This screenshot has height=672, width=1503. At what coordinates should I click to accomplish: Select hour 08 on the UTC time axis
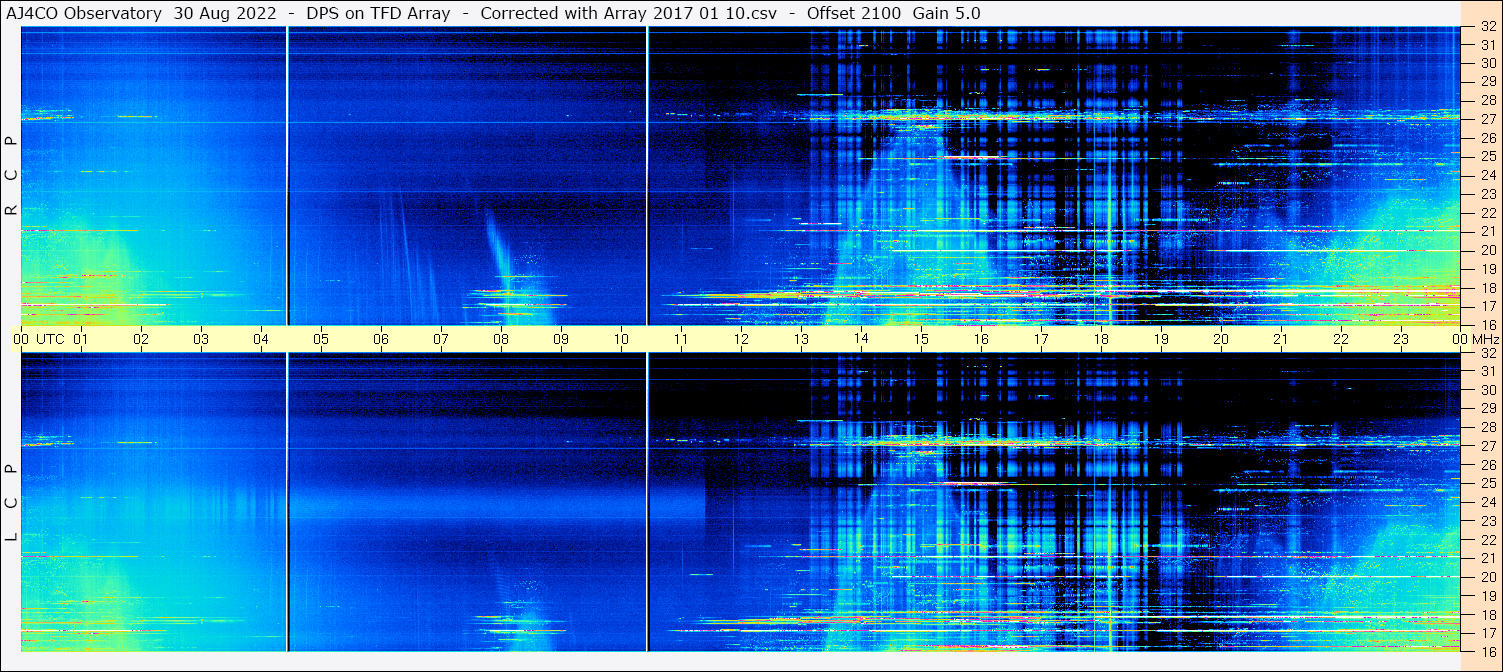501,339
